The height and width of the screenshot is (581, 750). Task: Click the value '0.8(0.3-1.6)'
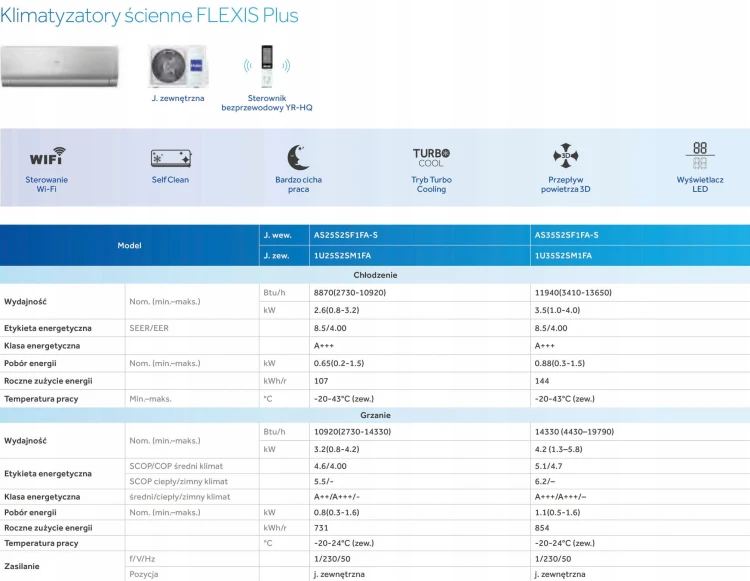[337, 513]
